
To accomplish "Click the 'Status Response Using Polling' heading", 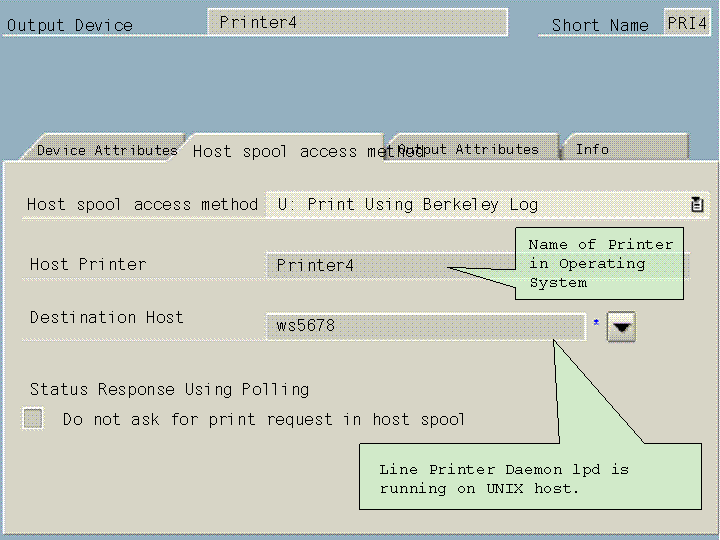I will [x=169, y=389].
